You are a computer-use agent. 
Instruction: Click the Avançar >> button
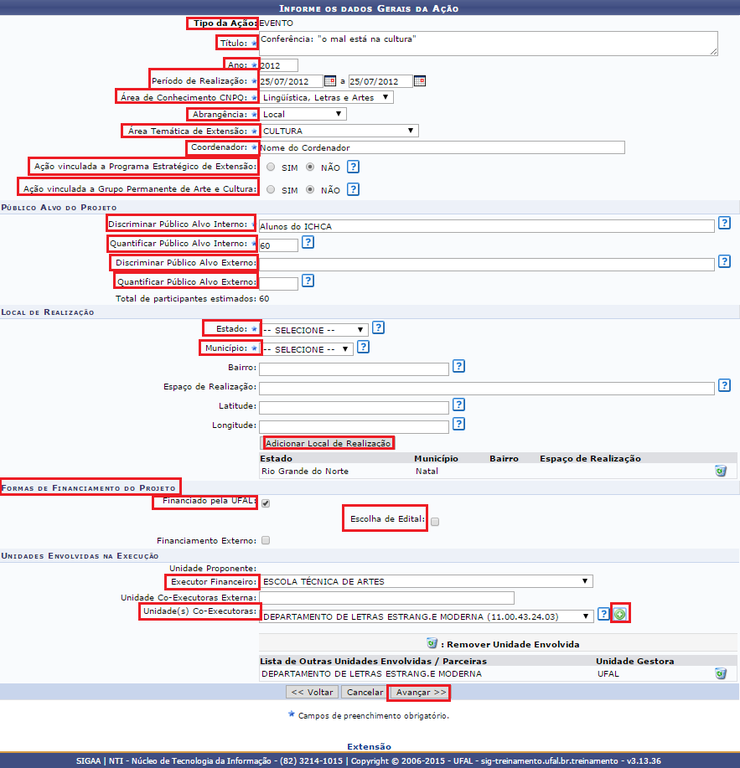(x=418, y=692)
